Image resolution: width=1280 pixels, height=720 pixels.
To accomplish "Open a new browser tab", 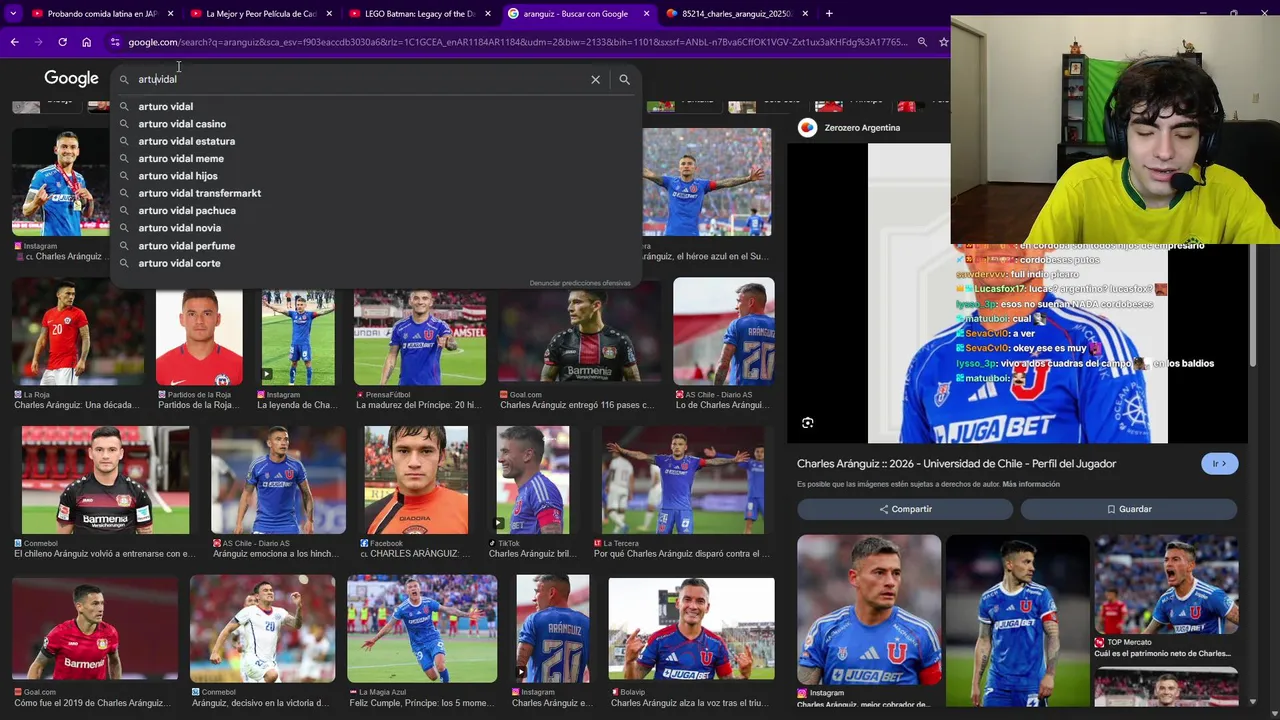I will tap(830, 14).
